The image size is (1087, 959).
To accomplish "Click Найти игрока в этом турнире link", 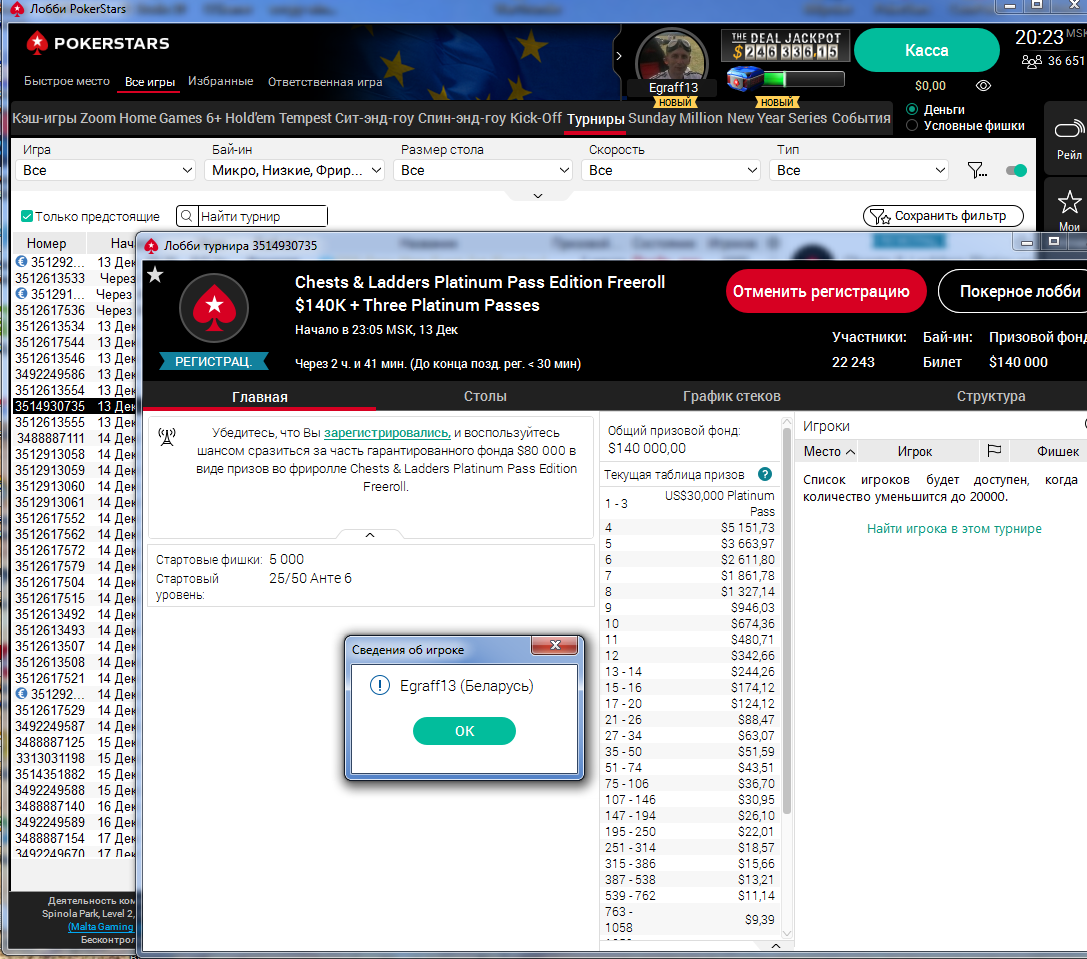I will point(954,528).
